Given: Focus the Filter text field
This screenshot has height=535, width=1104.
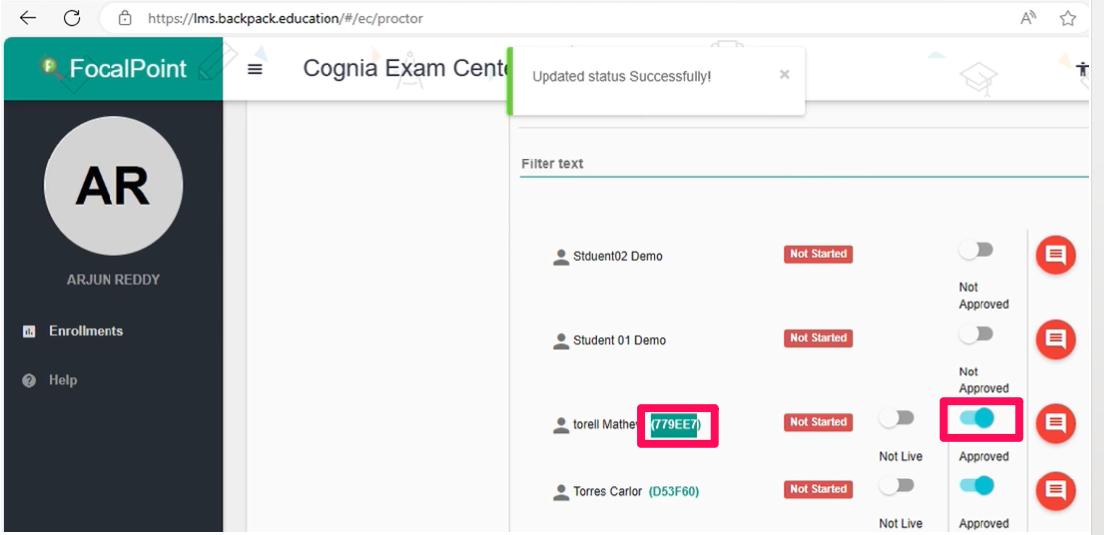Looking at the screenshot, I should pos(804,164).
